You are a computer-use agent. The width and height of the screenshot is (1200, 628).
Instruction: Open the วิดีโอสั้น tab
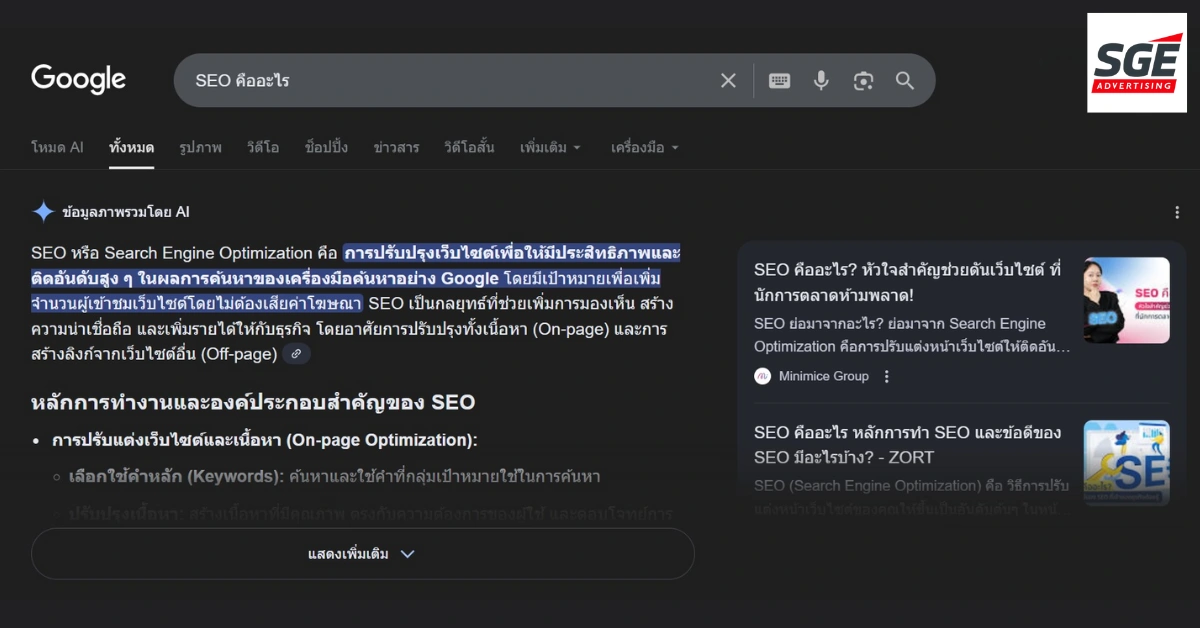[x=469, y=147]
